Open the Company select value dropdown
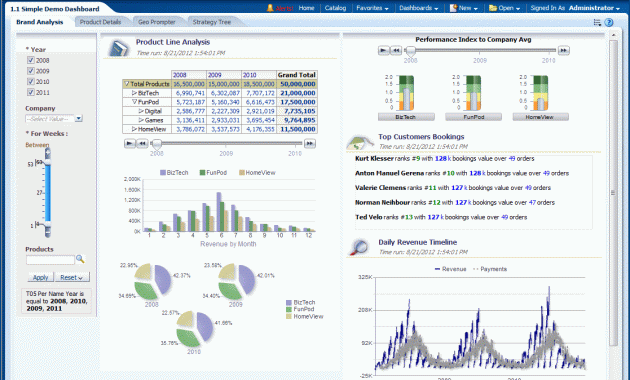This screenshot has width=630, height=380. (x=79, y=118)
